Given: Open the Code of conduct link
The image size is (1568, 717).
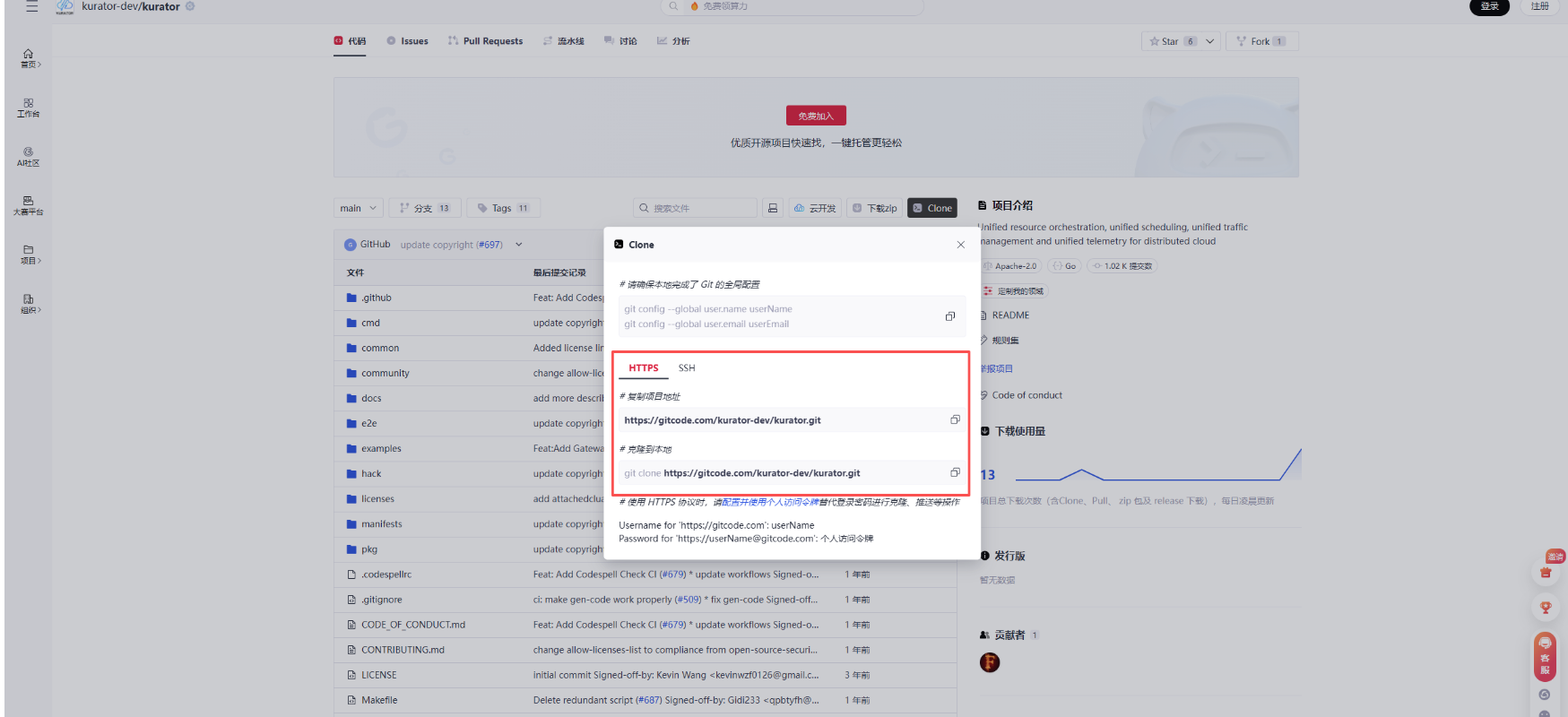Looking at the screenshot, I should (x=1027, y=395).
